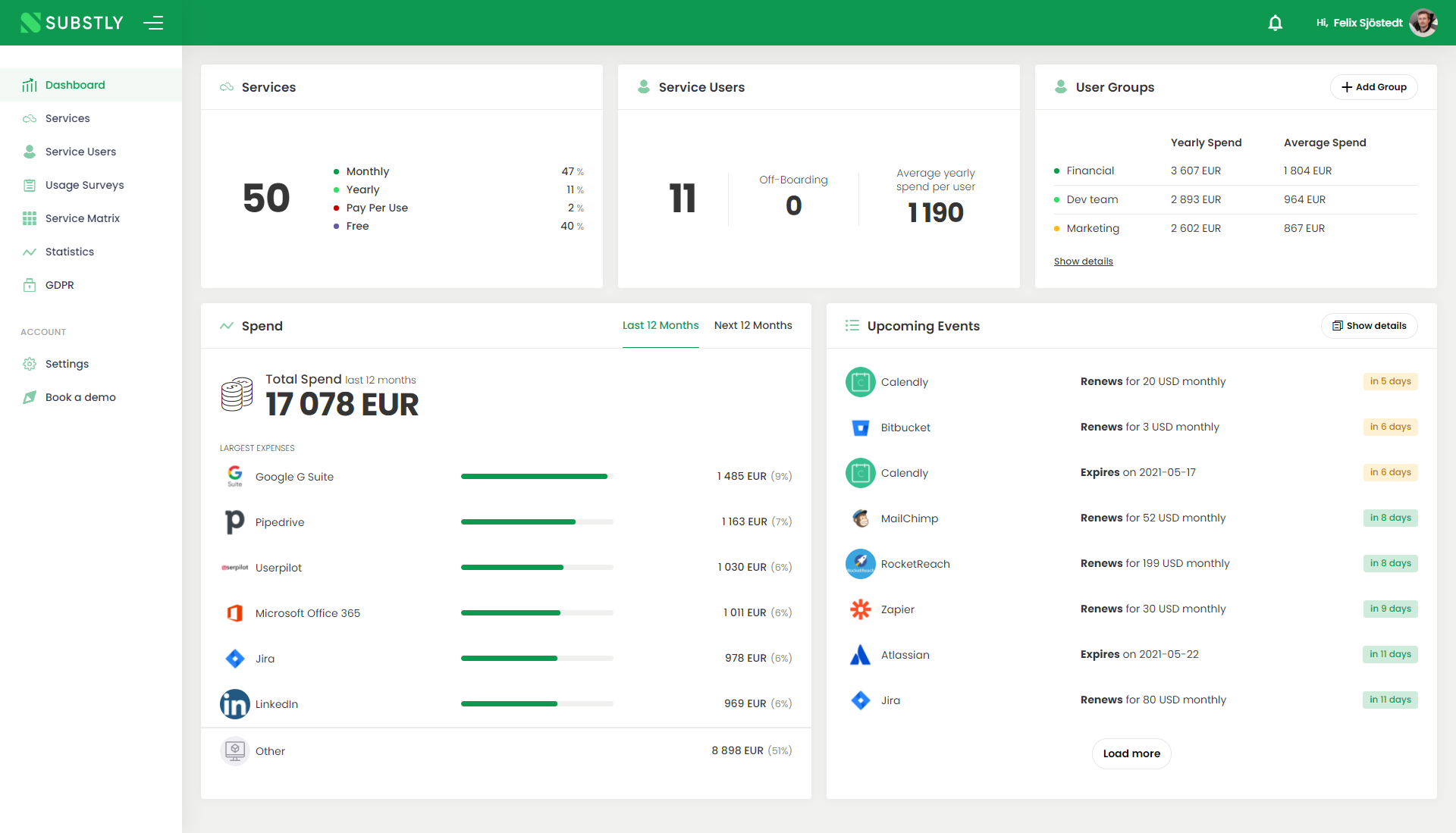Screen dimensions: 1456x833
Task: Click the Zapier icon
Action: [861, 609]
